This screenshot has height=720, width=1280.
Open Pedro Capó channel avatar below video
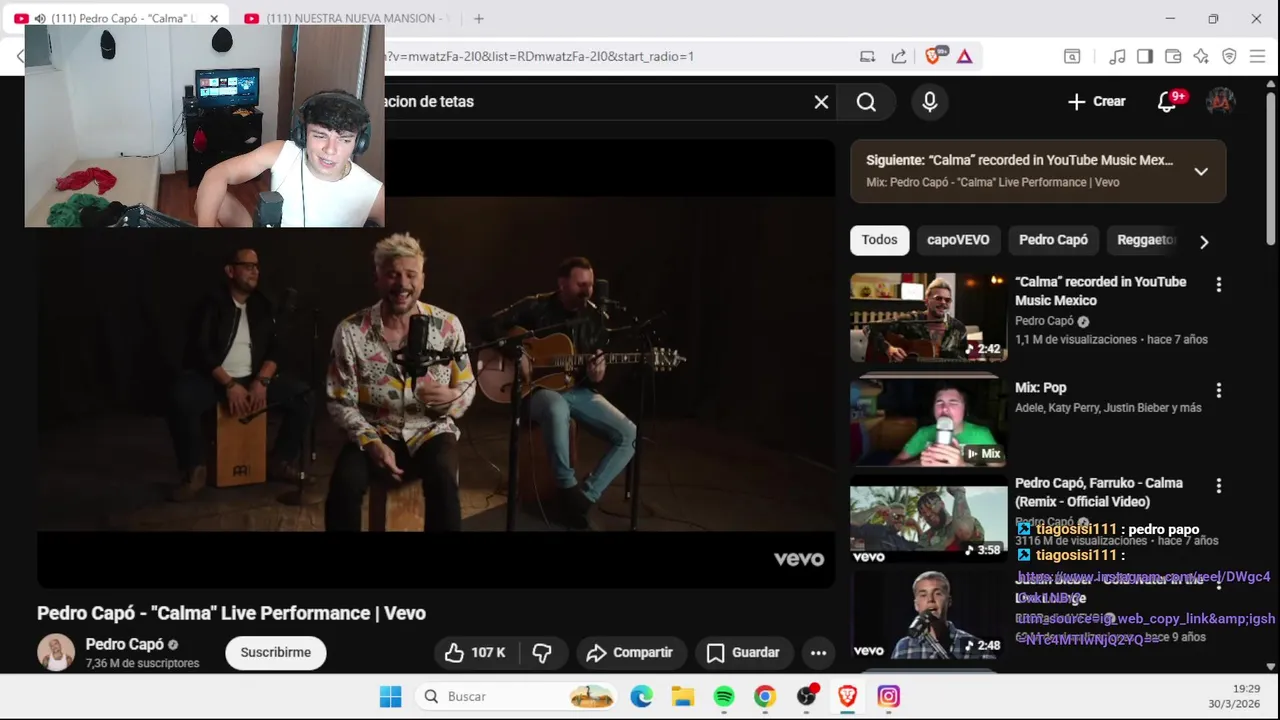[56, 652]
